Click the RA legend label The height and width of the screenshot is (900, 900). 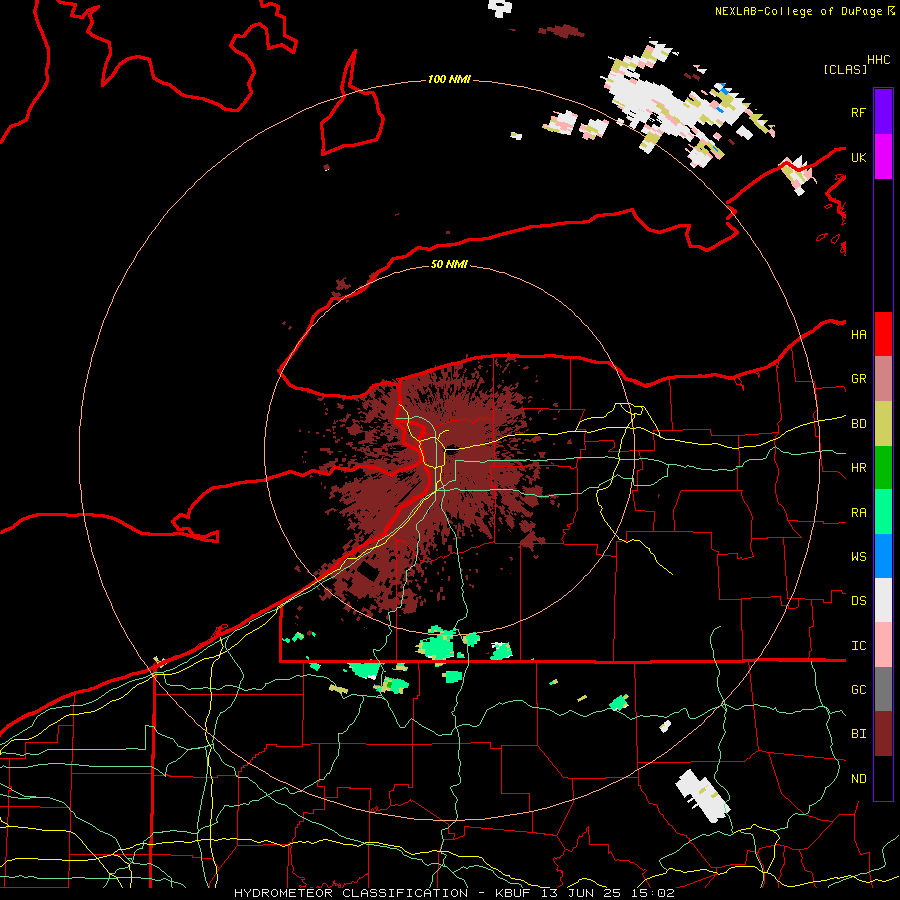tap(858, 513)
